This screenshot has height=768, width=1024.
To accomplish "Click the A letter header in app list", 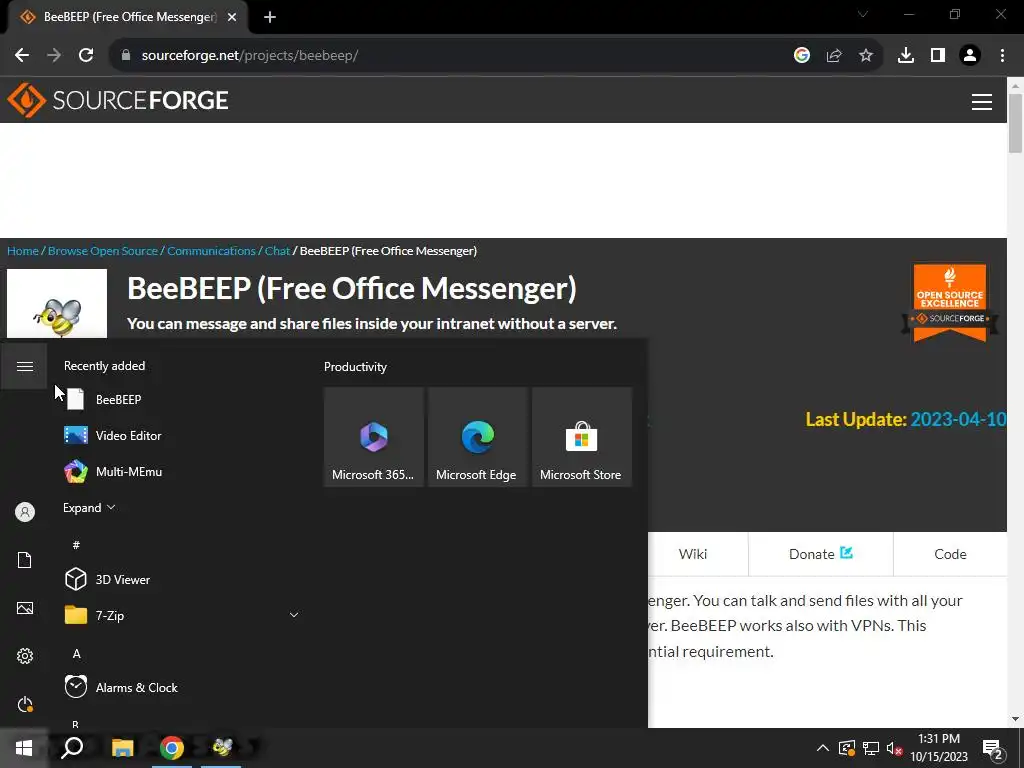I will coord(76,653).
